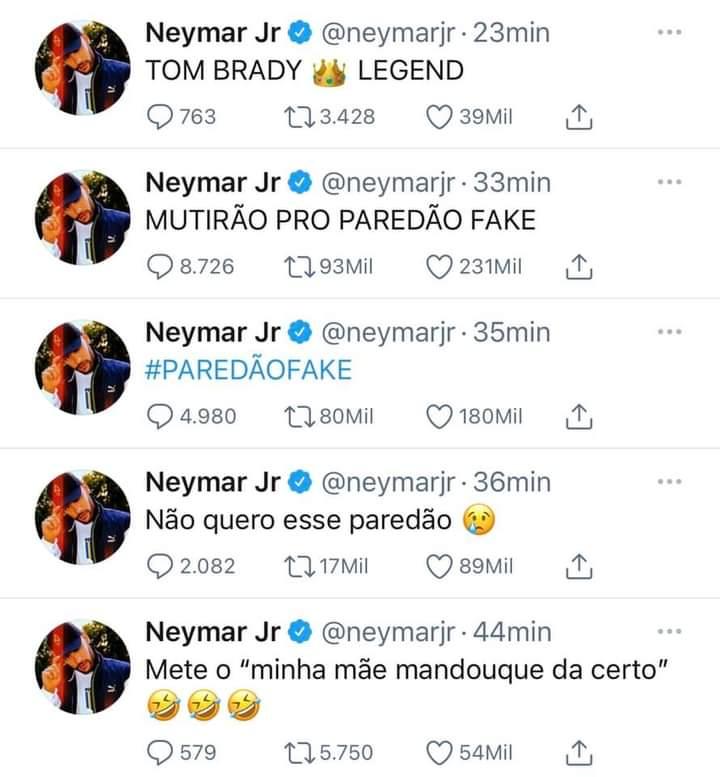Open more options on the 36min tweet

(x=669, y=483)
